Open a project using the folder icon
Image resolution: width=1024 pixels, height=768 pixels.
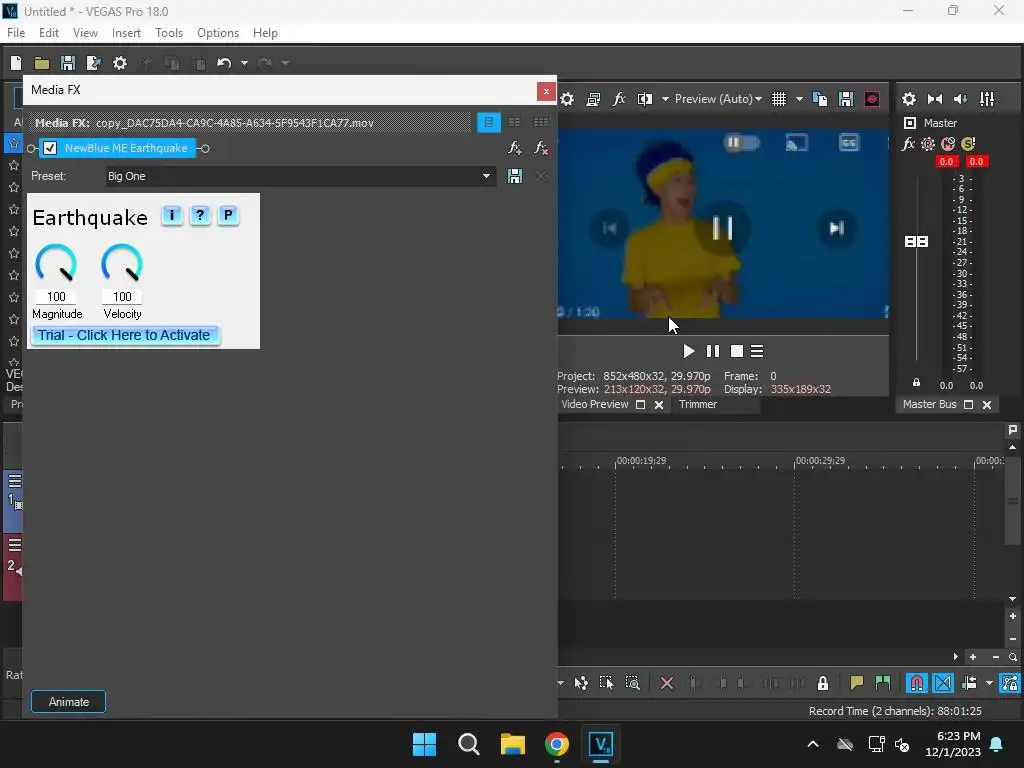42,63
